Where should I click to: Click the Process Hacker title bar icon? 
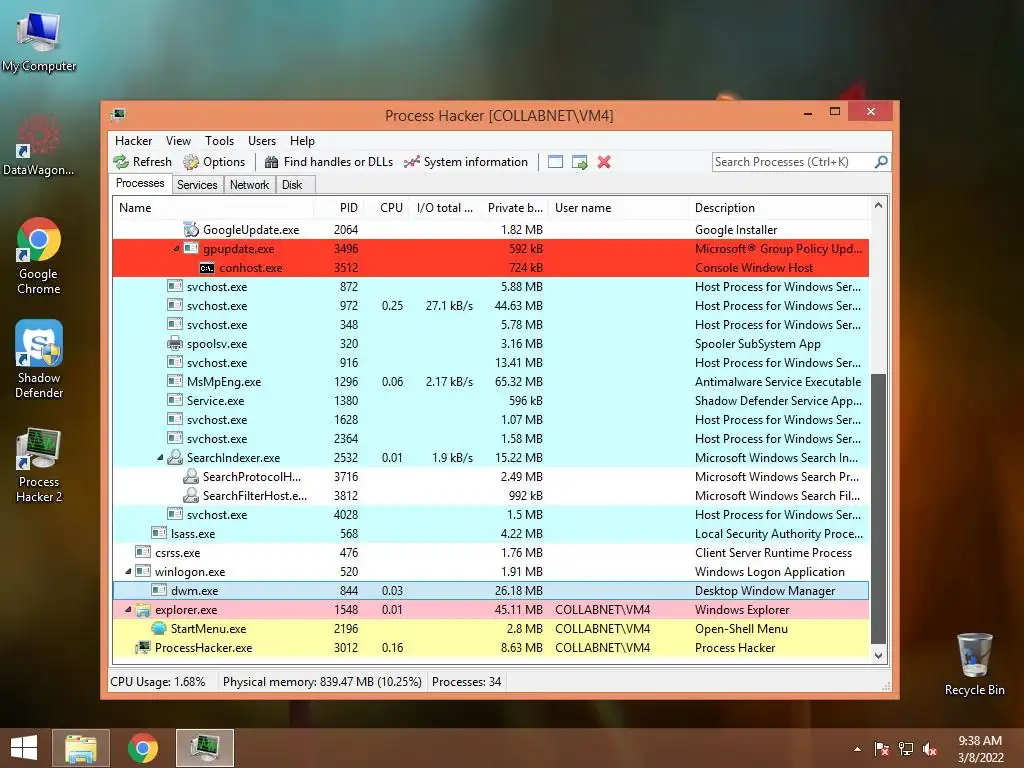click(x=118, y=115)
